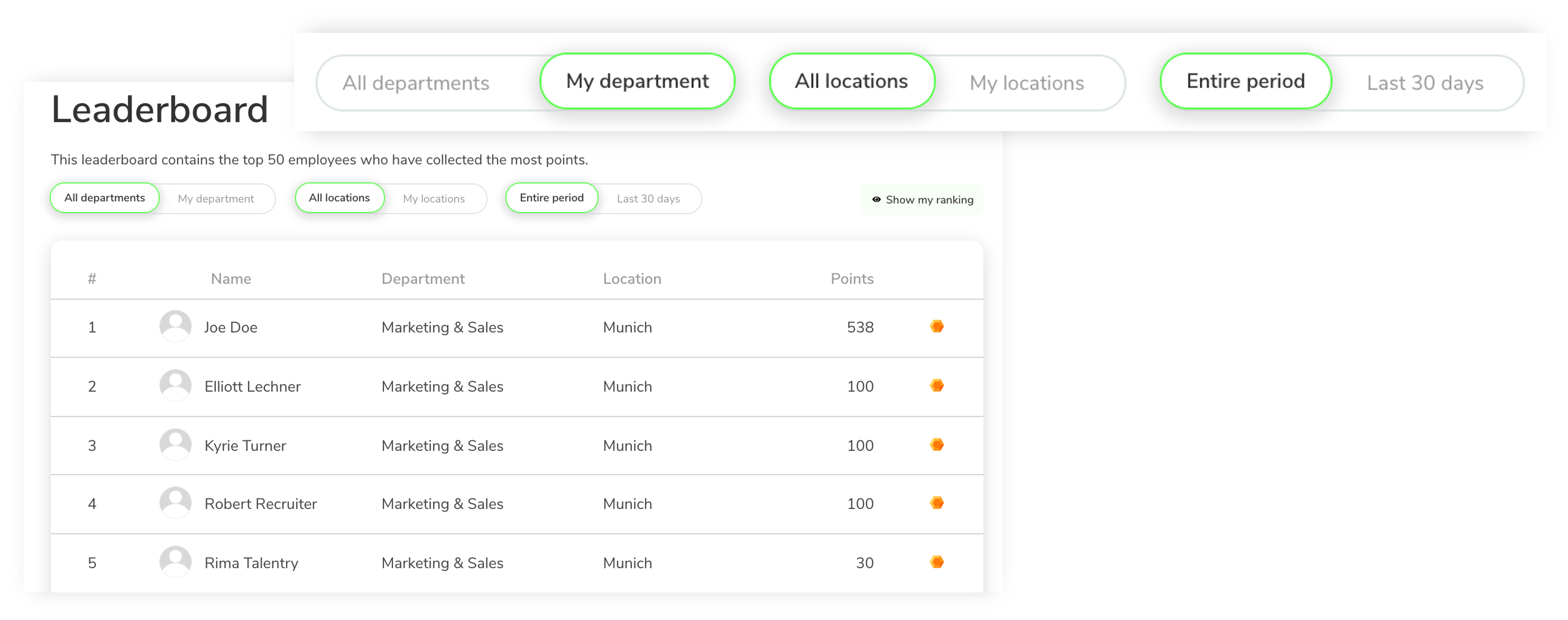Select small Entire period filter pill

pyautogui.click(x=551, y=198)
